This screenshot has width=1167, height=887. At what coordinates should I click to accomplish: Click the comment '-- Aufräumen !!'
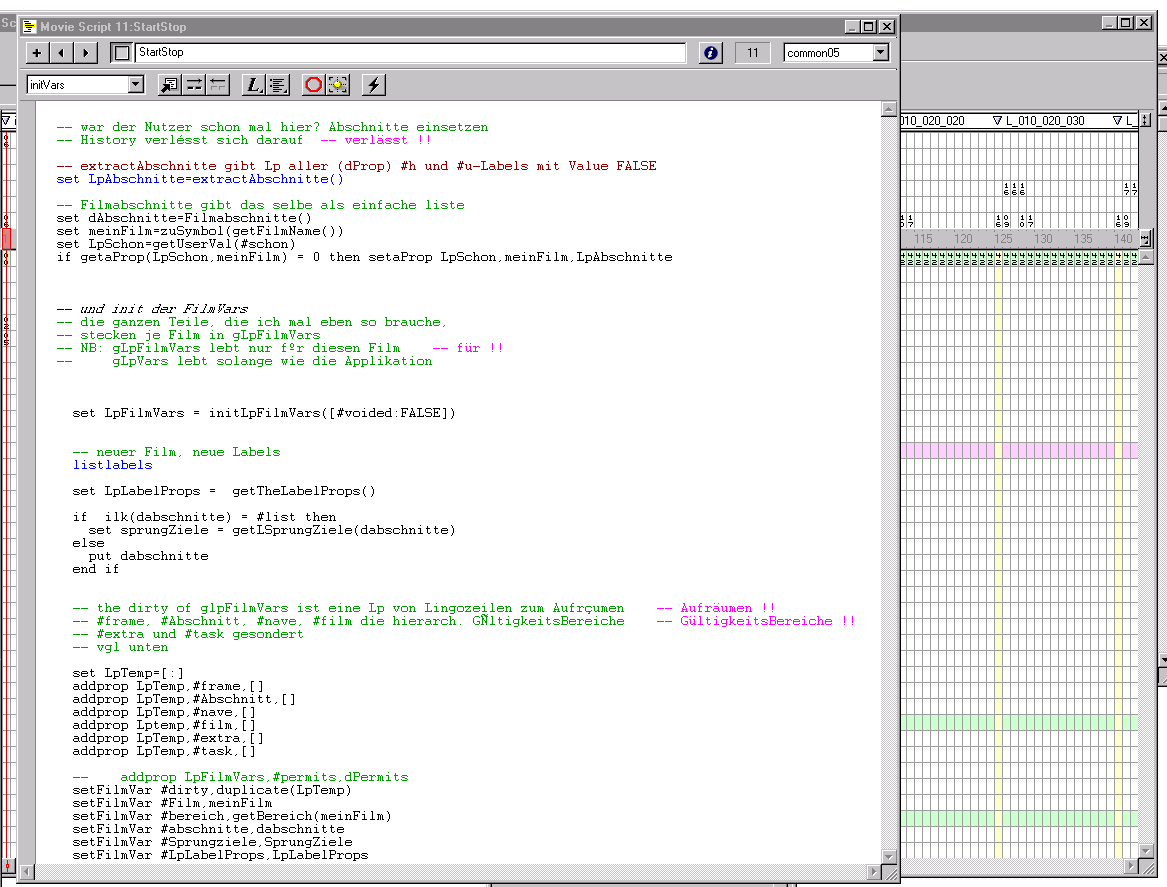coord(716,608)
